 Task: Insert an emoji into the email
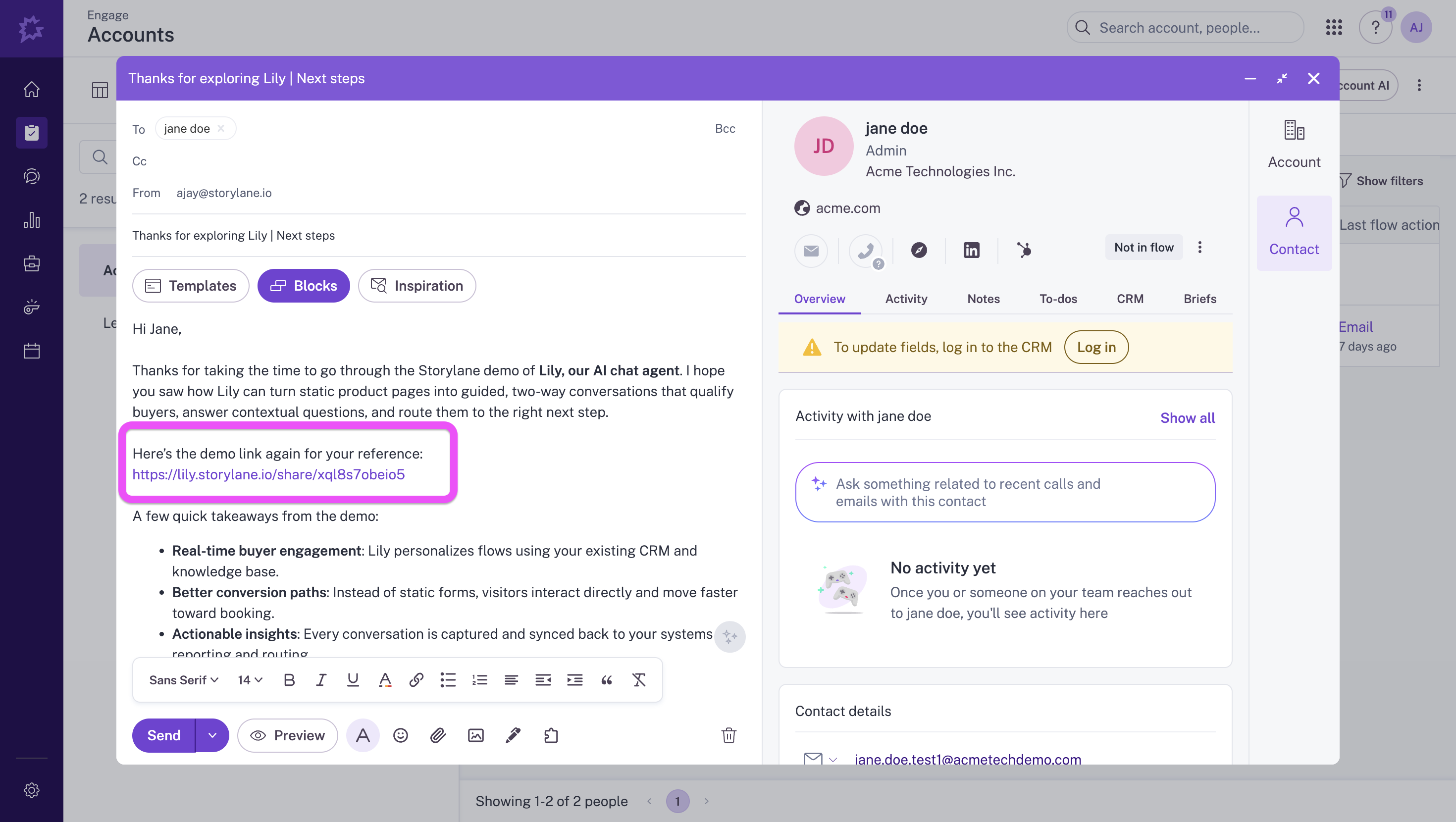pyautogui.click(x=400, y=735)
